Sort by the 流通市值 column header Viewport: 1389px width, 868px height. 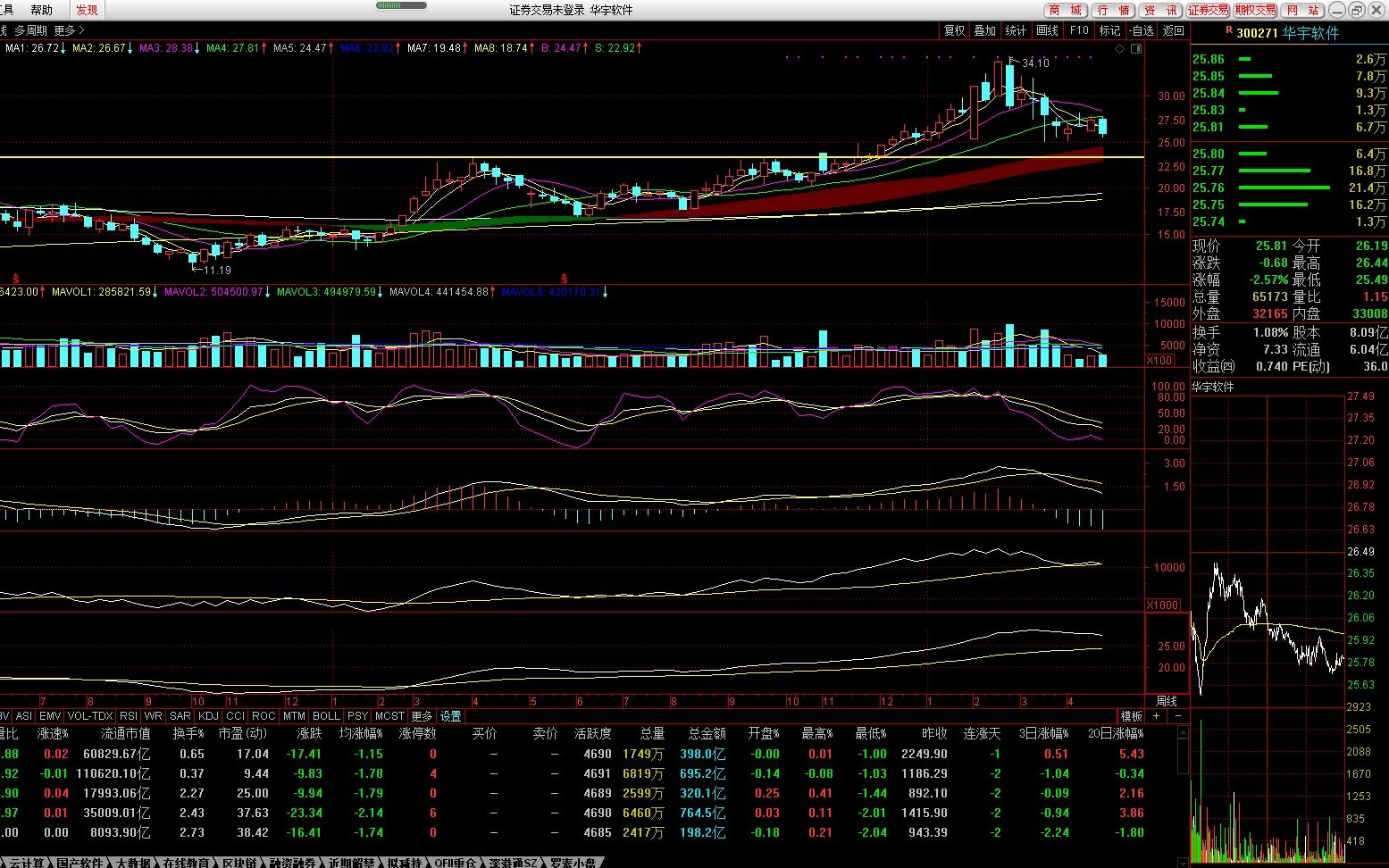click(x=126, y=734)
